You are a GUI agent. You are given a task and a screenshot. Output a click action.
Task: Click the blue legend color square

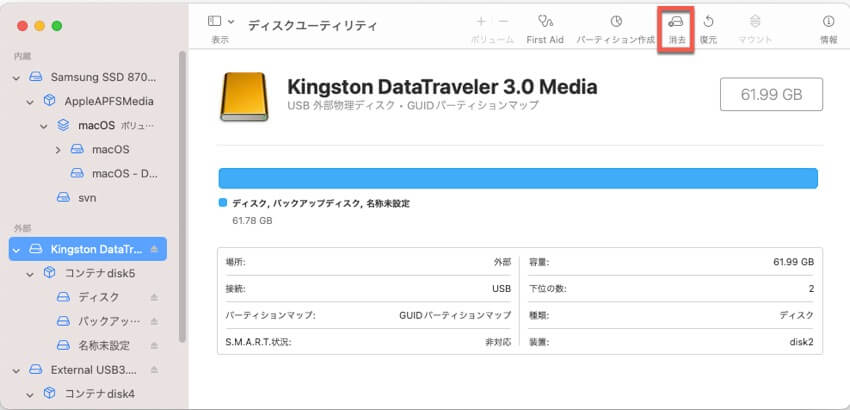pos(222,203)
